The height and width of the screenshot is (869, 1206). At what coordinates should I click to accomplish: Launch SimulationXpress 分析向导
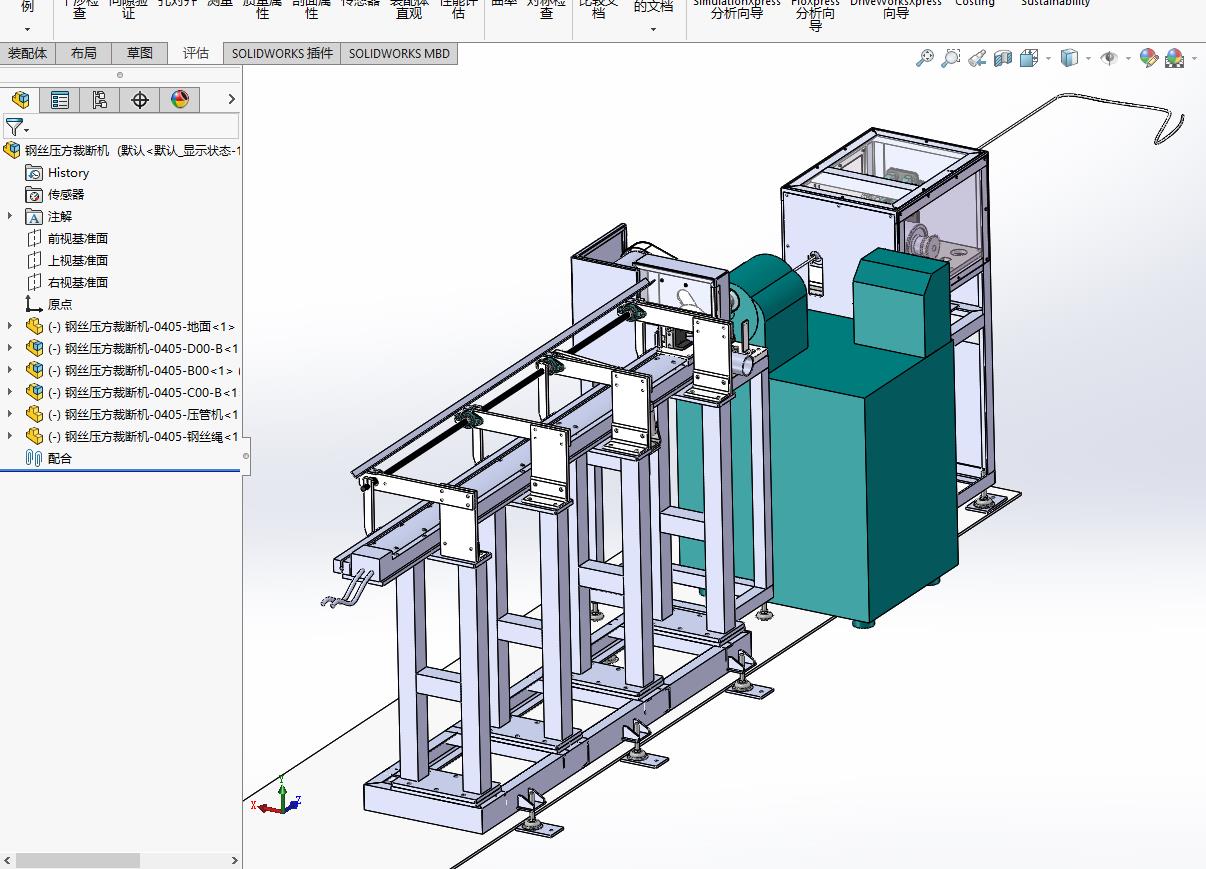737,10
